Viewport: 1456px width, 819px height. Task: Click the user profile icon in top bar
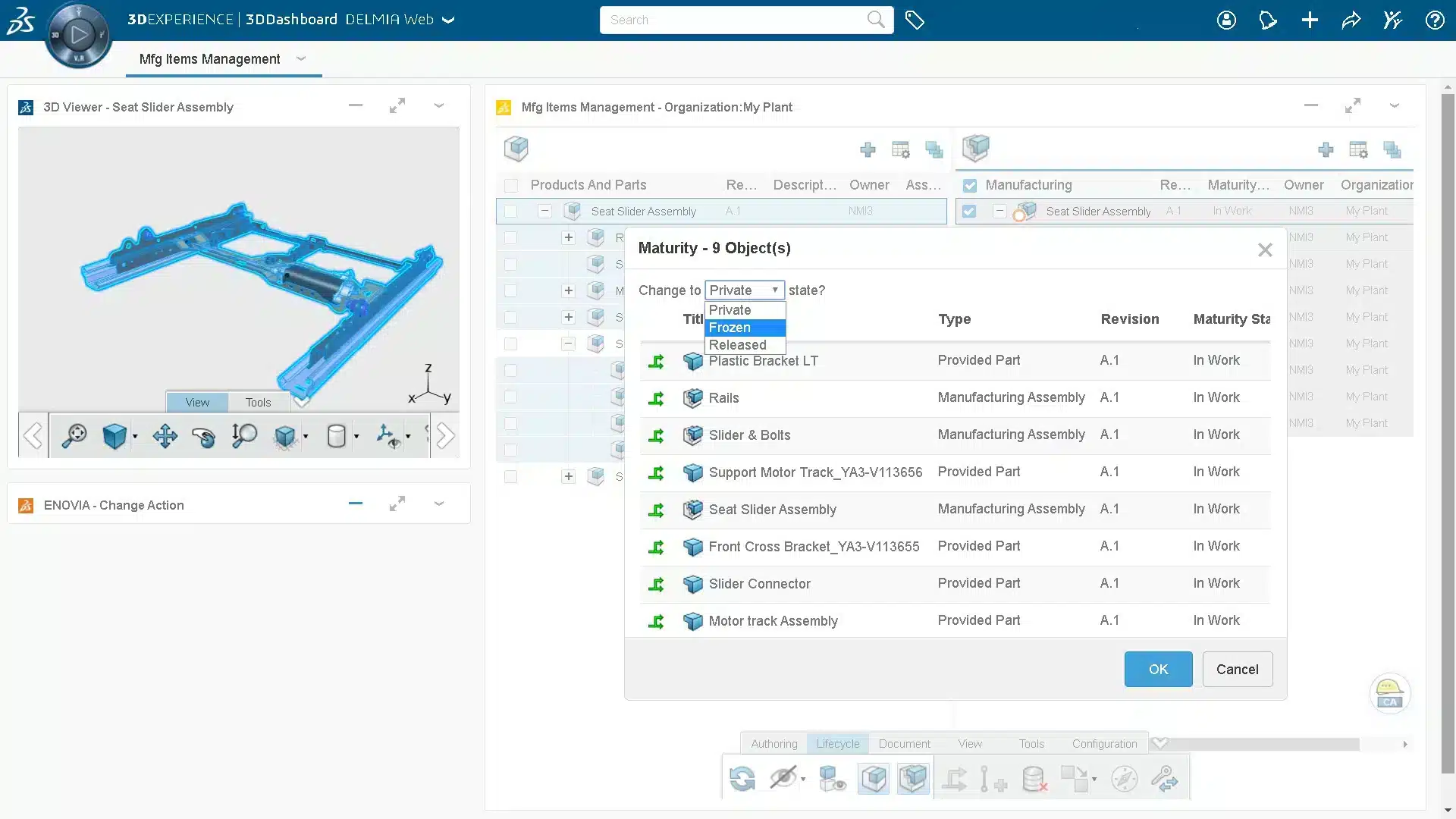(1226, 20)
